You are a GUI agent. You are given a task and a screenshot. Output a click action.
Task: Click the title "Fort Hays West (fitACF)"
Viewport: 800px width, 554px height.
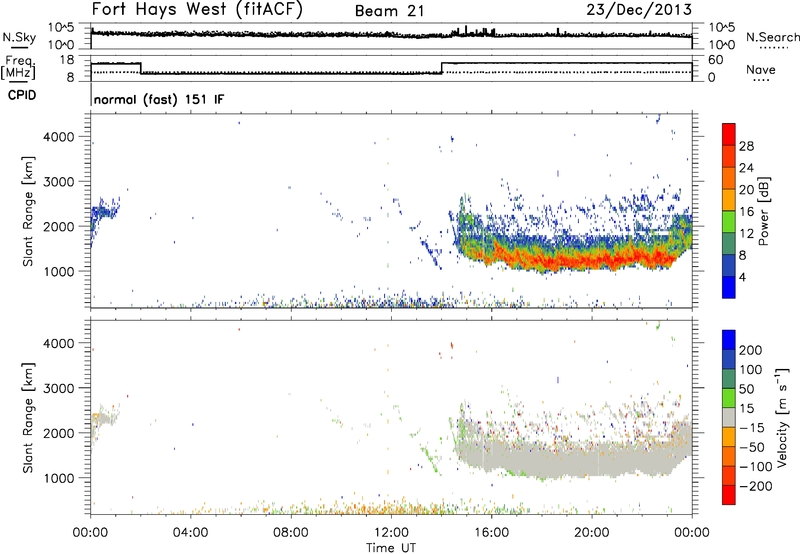pos(197,9)
